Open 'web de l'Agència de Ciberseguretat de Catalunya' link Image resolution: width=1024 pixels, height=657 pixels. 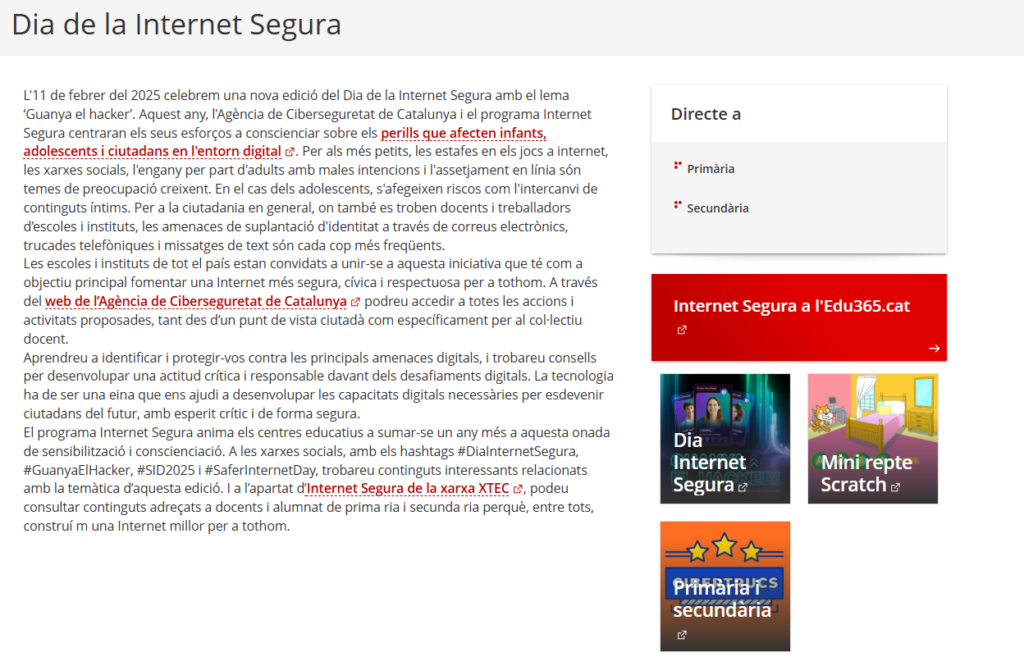tap(195, 301)
